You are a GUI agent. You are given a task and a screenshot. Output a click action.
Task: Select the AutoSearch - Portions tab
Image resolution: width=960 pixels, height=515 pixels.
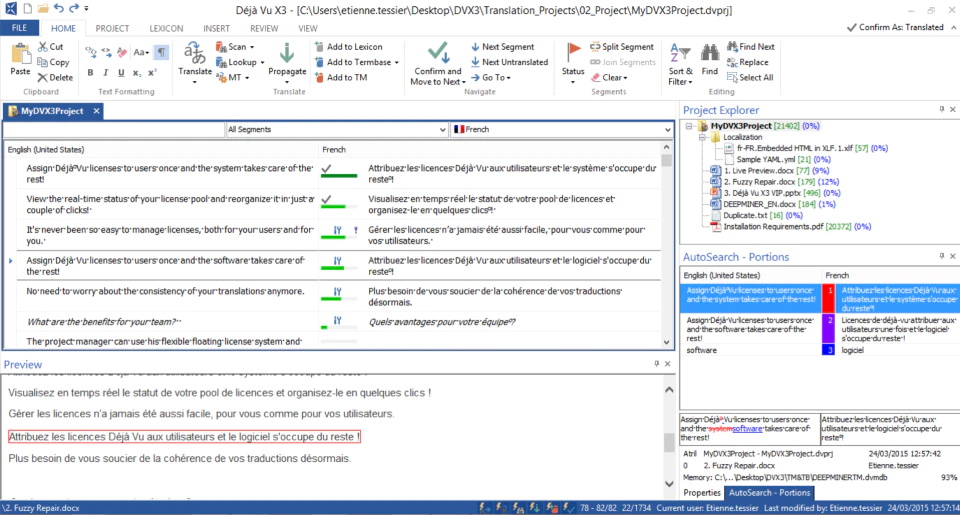coord(769,492)
